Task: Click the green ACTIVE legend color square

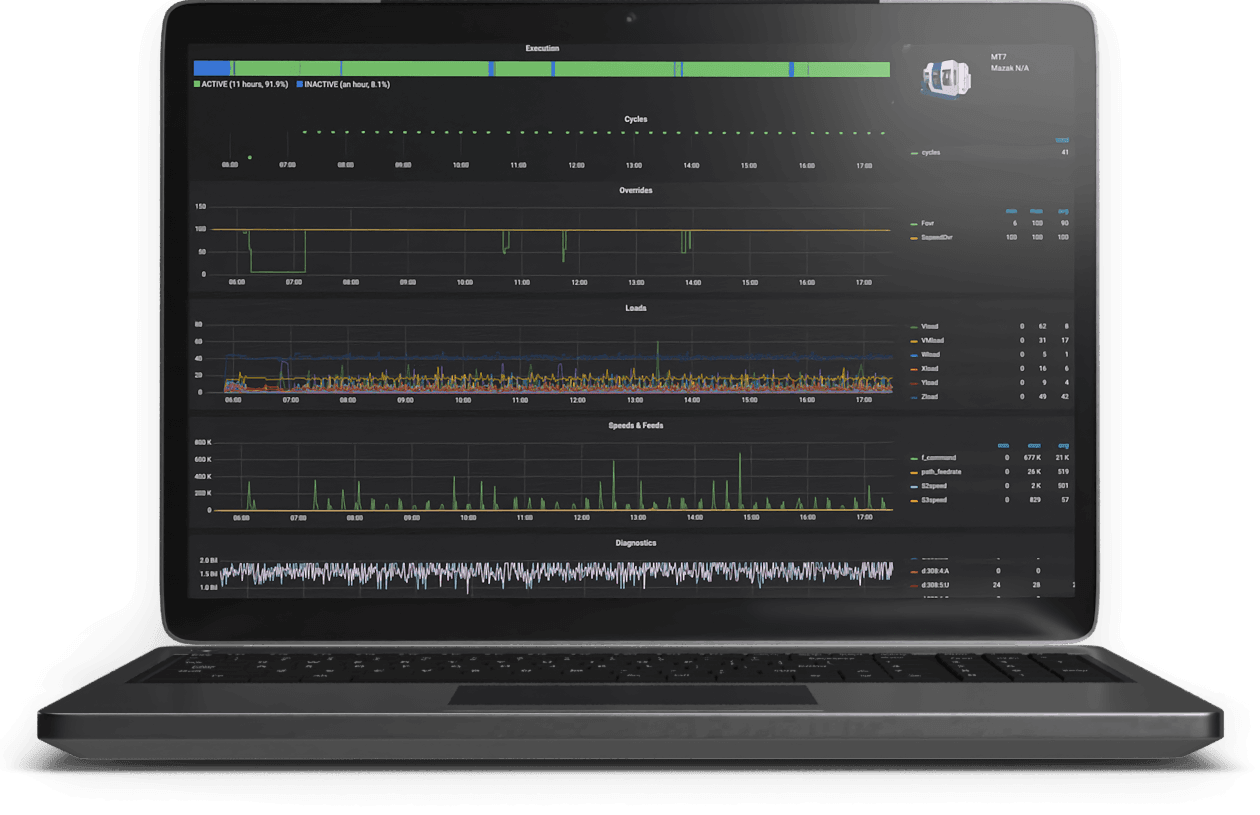Action: (x=197, y=85)
